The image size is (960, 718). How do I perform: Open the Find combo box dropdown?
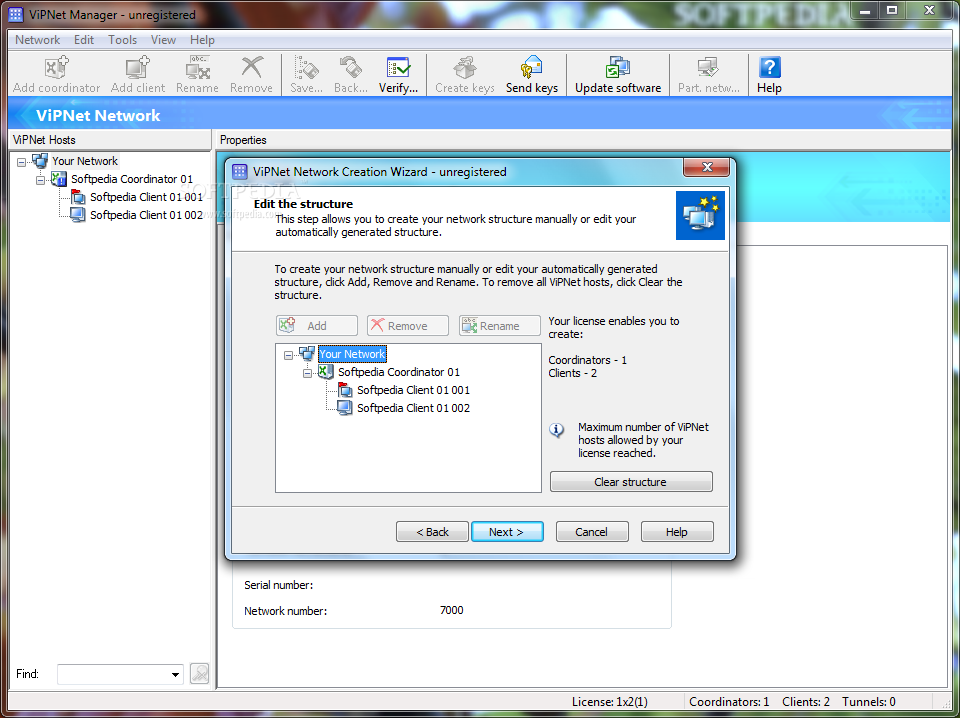(175, 675)
